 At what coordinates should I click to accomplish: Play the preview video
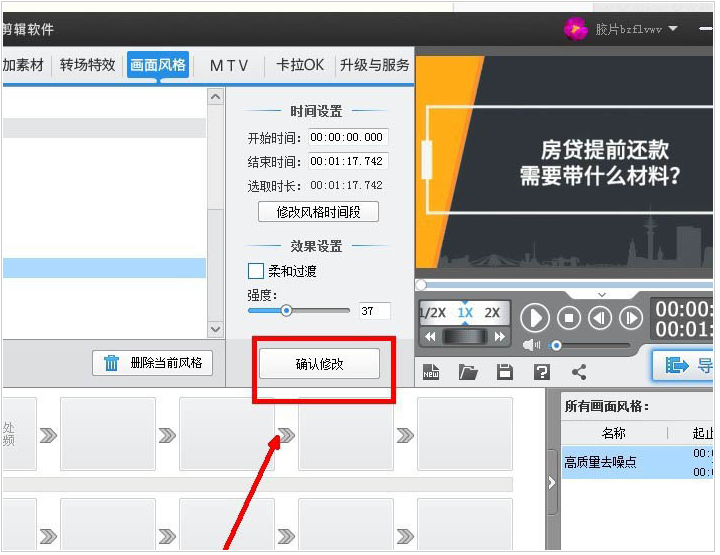tap(534, 318)
